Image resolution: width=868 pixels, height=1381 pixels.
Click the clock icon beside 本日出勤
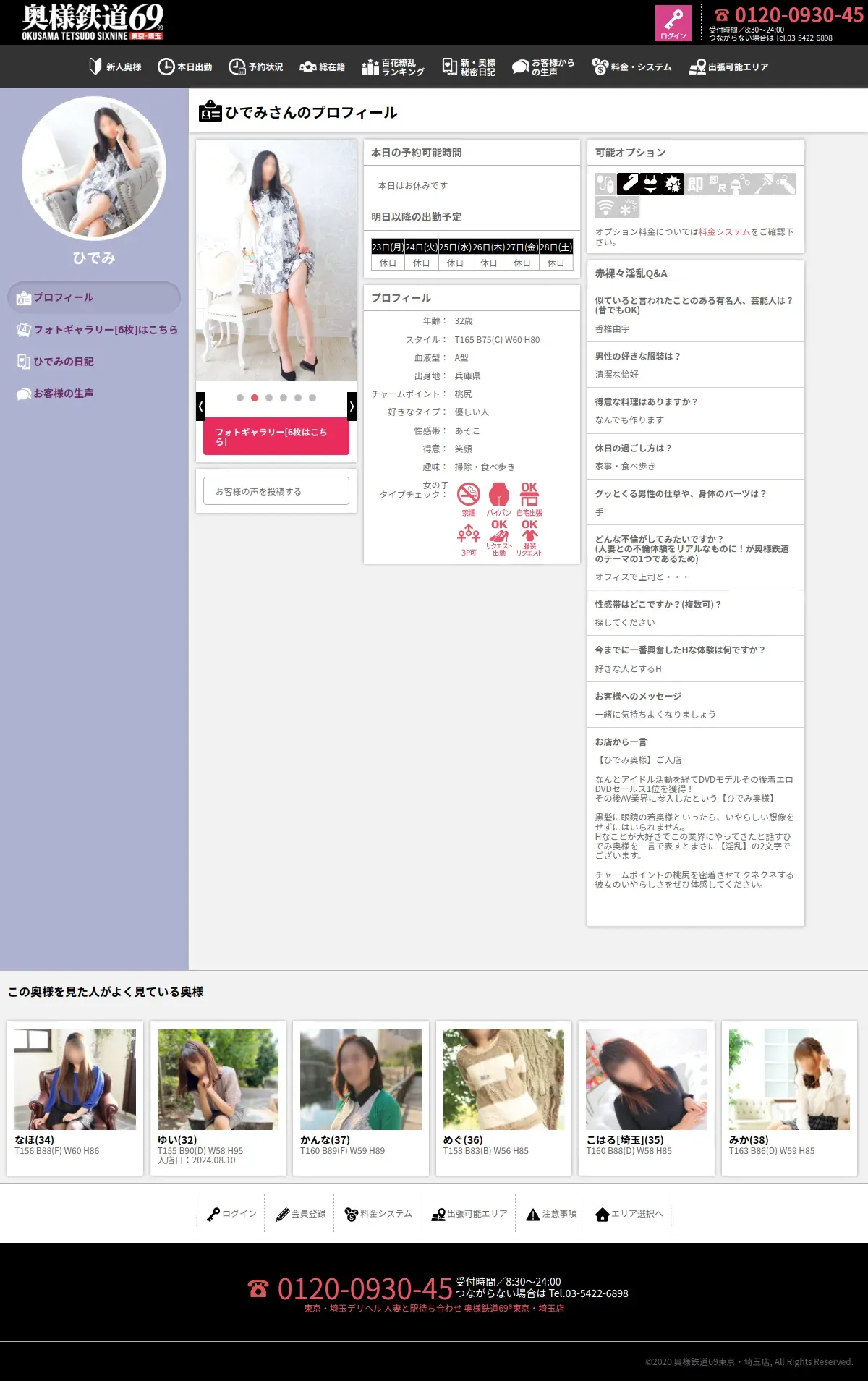click(166, 67)
